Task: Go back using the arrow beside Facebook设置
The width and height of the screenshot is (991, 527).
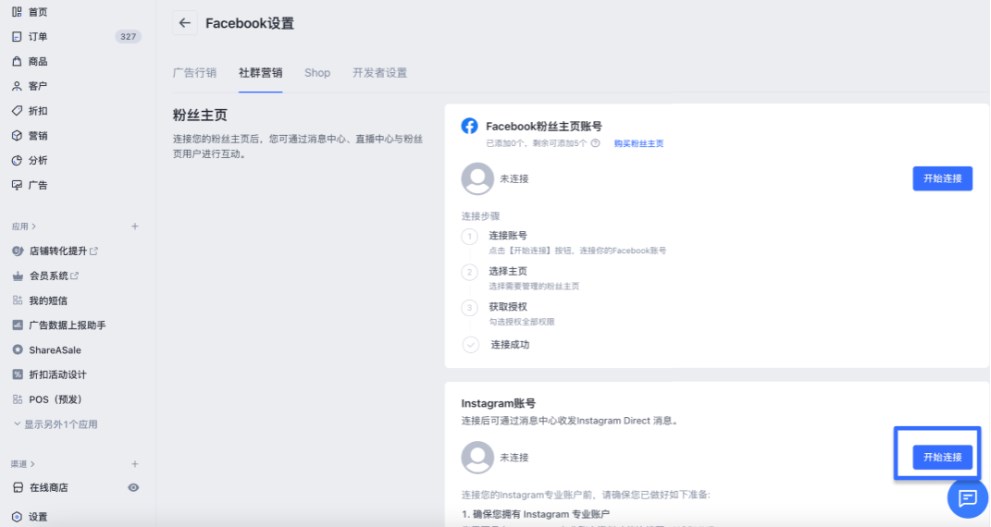Action: (185, 23)
